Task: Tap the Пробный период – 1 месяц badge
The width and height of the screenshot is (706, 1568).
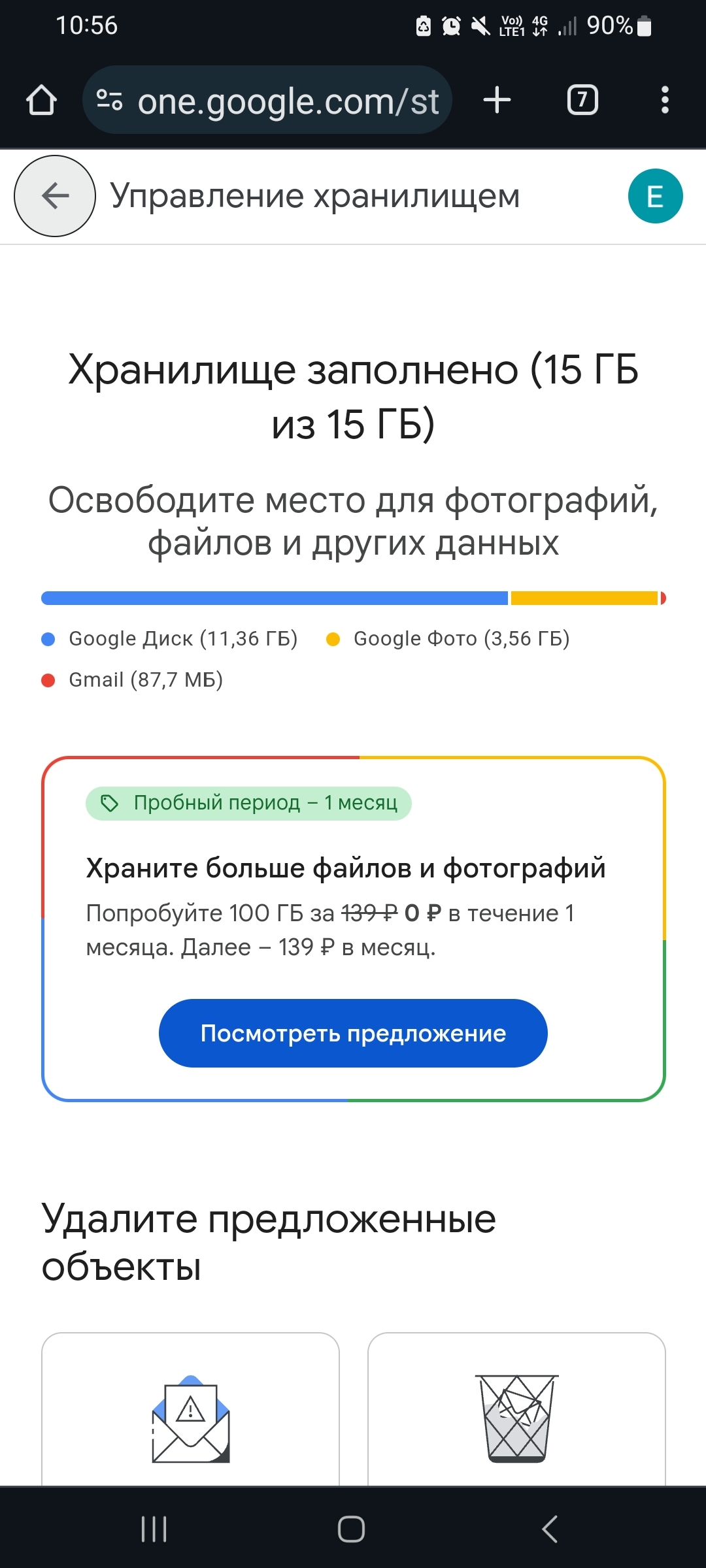Action: 248,803
